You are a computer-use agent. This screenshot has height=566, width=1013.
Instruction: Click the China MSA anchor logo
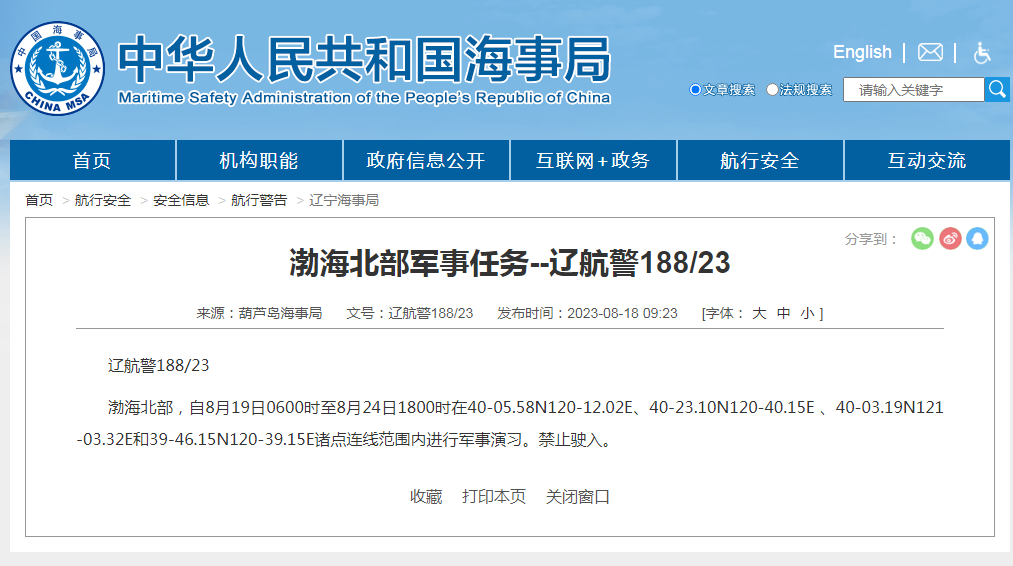click(57, 68)
